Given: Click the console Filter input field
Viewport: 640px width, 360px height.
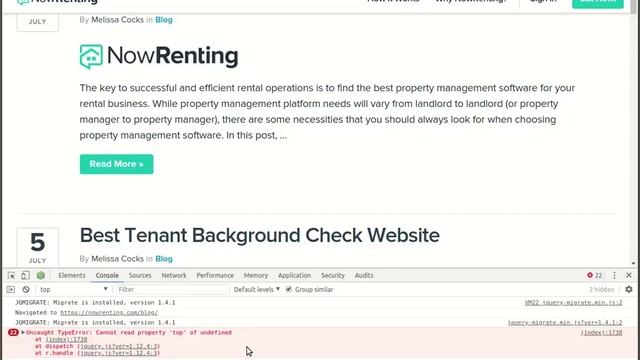Looking at the screenshot, I should (x=172, y=289).
